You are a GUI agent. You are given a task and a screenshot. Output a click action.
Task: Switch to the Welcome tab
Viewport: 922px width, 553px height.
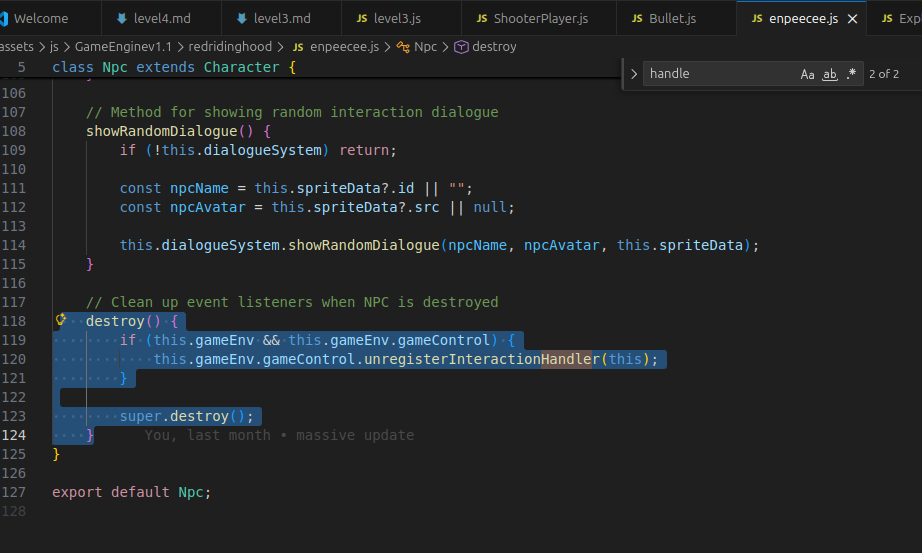[40, 18]
